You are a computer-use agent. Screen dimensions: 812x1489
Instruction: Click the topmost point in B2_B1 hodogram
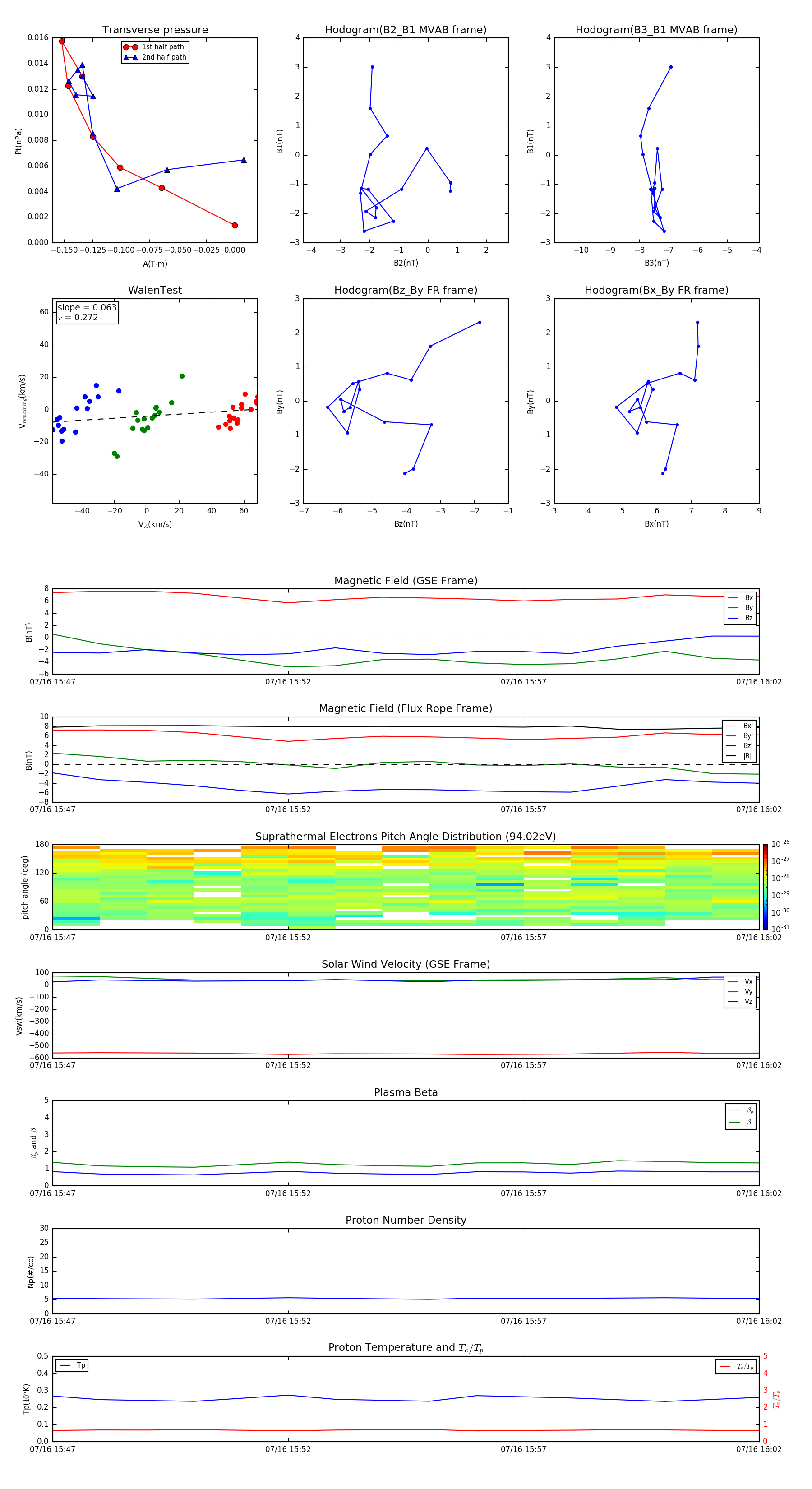[x=372, y=67]
